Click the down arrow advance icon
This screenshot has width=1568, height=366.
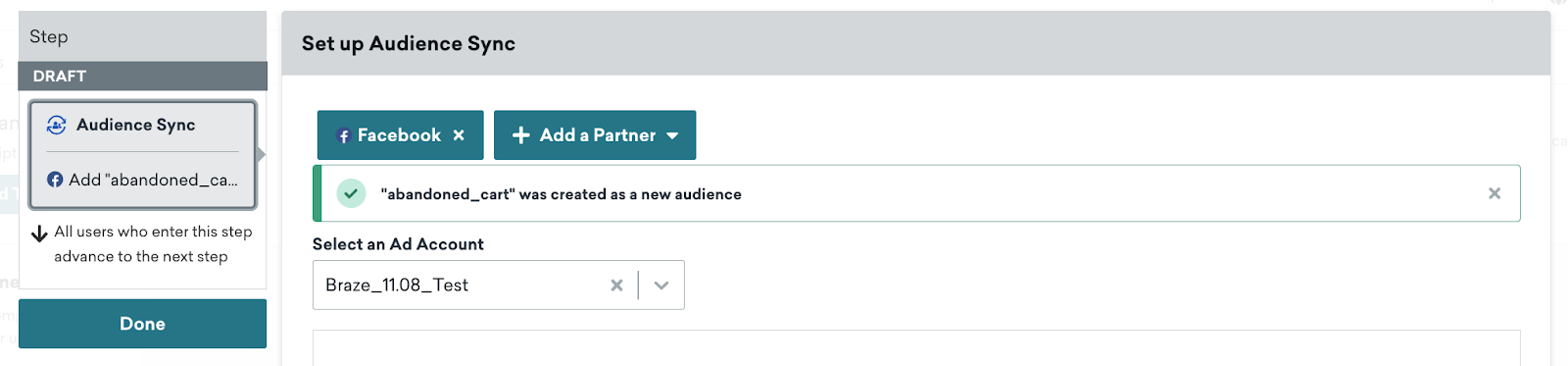pyautogui.click(x=39, y=234)
